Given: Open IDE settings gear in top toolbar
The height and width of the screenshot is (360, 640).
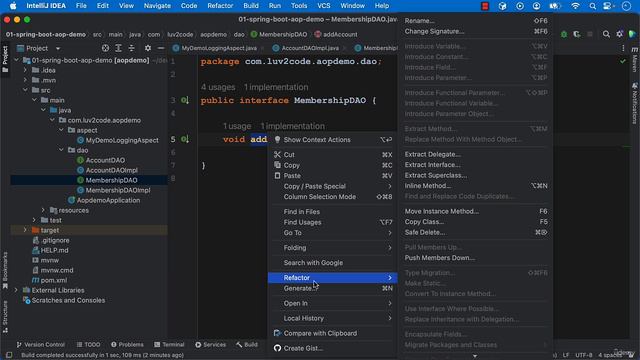Looking at the screenshot, I should tap(620, 34).
